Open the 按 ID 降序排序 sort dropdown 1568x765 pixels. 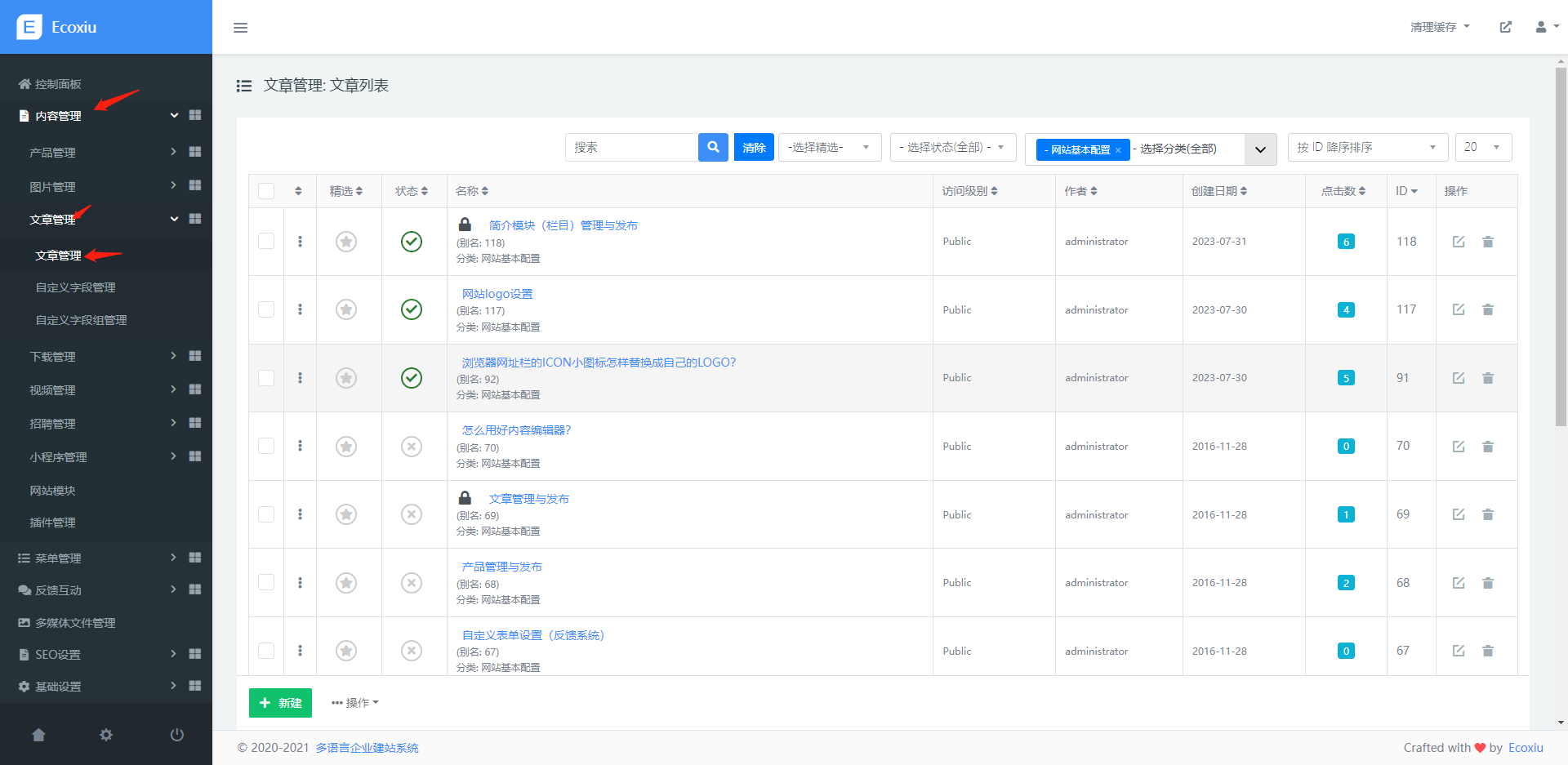[x=1366, y=148]
